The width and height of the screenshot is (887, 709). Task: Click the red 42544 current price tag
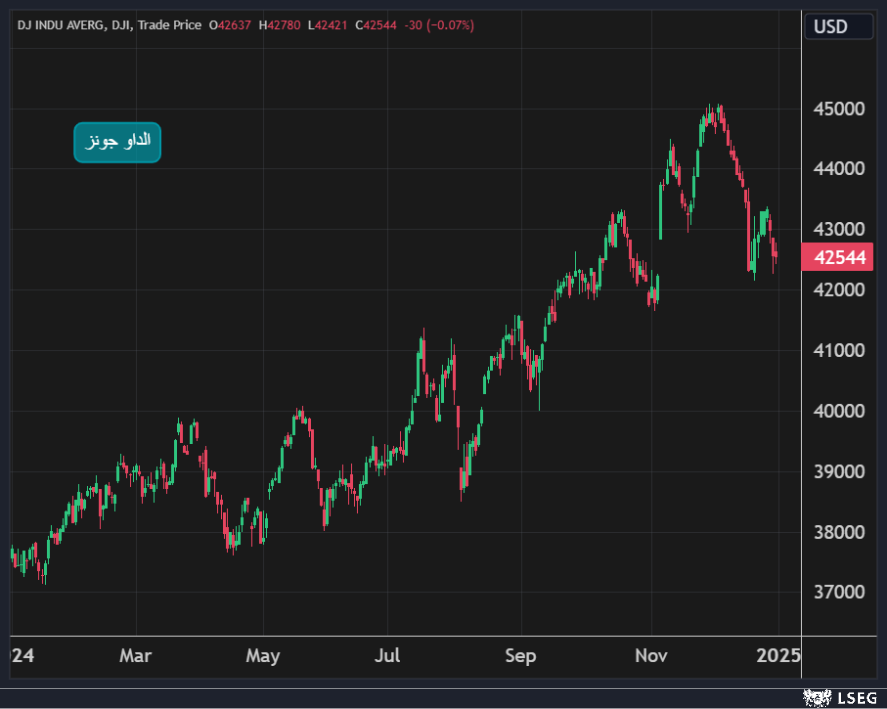tap(844, 258)
